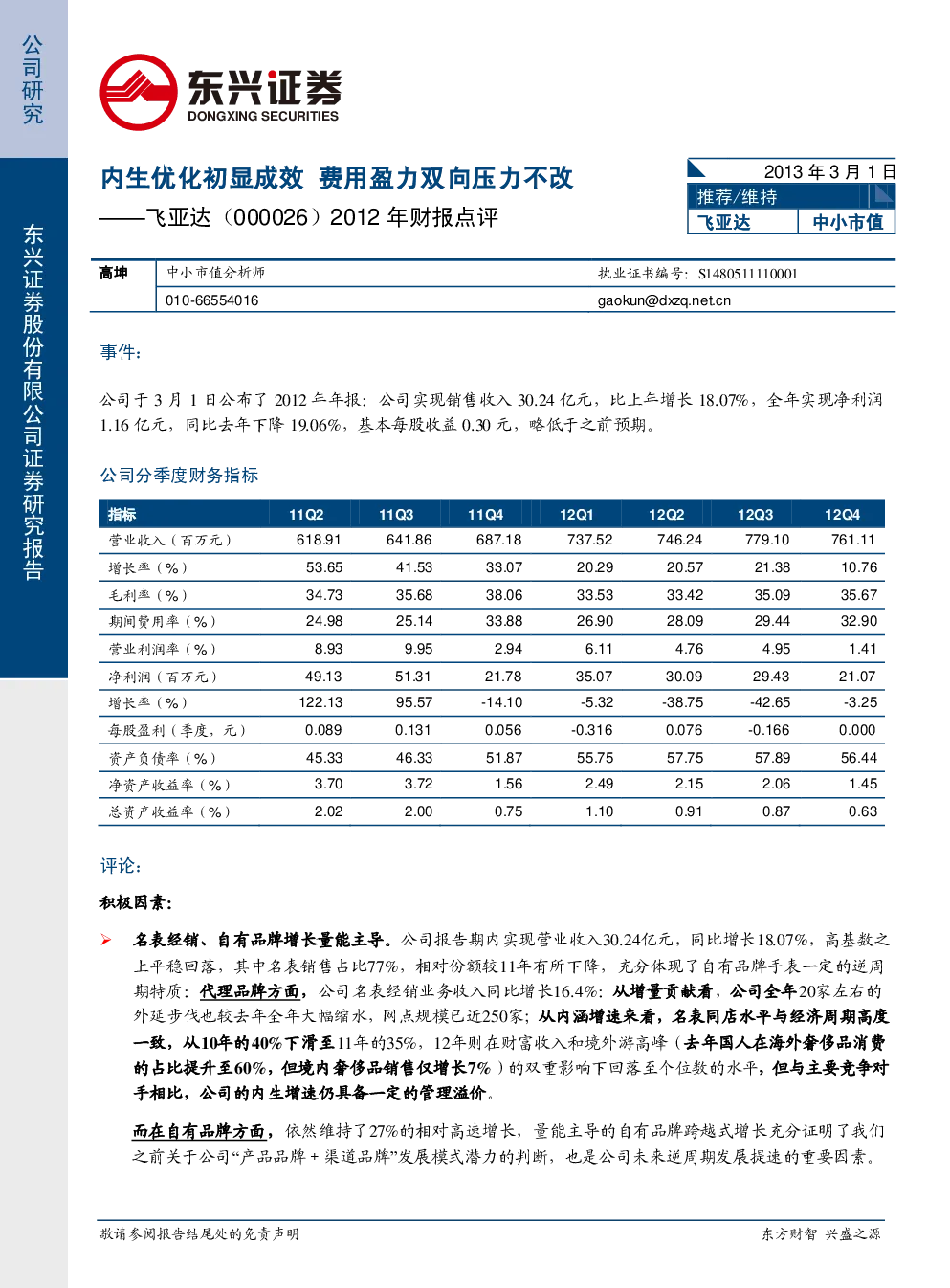
Task: Click the 指标 table header
Action: coord(122,515)
